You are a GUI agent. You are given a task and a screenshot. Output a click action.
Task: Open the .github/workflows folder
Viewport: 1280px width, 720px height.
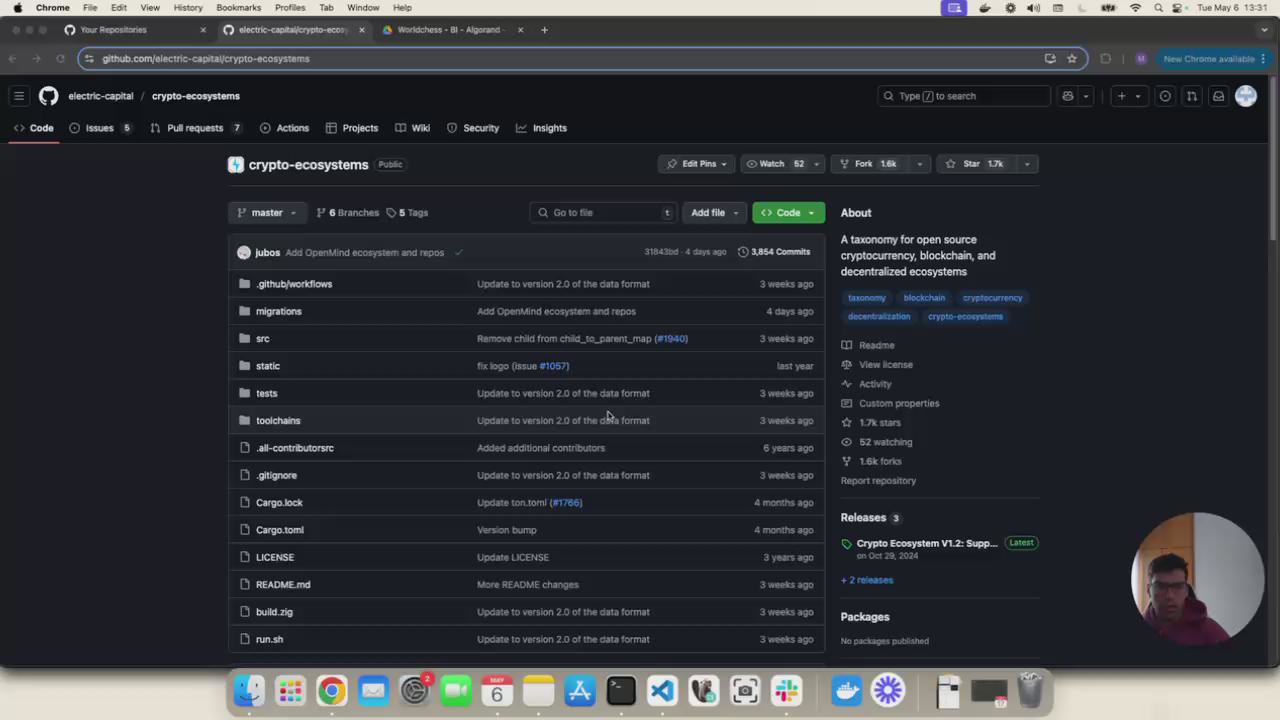coord(294,284)
